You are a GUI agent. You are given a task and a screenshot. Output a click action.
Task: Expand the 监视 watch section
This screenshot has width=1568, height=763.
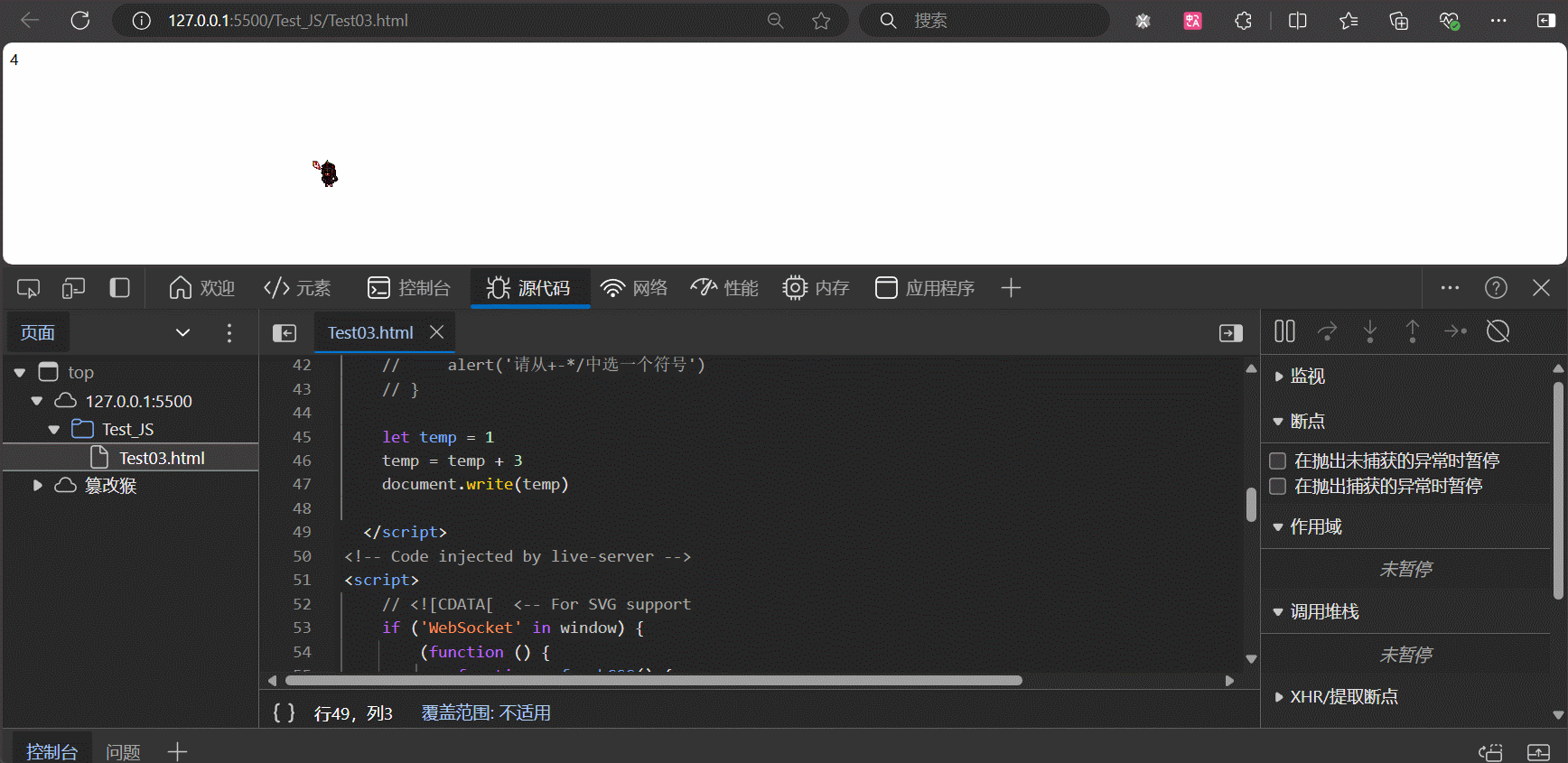[x=1278, y=377]
